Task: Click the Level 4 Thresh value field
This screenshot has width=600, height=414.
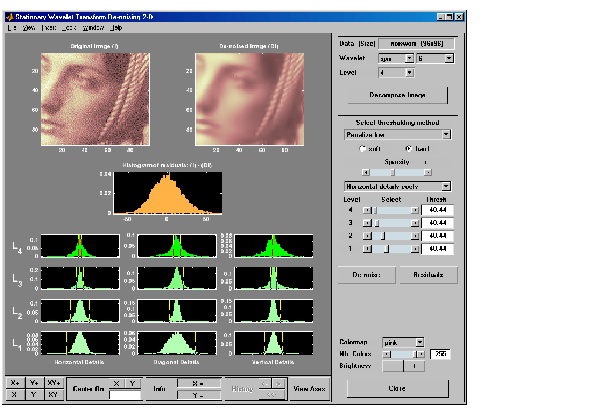Action: (x=437, y=210)
